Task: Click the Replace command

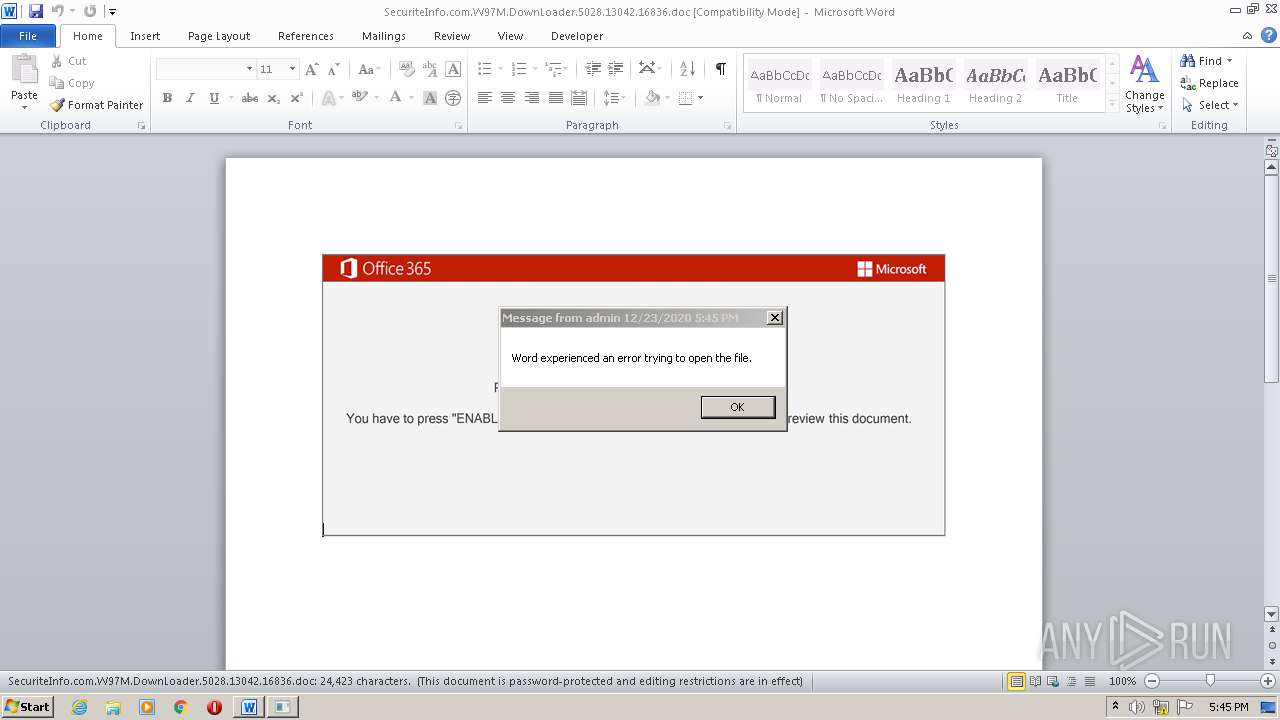Action: pos(1209,83)
